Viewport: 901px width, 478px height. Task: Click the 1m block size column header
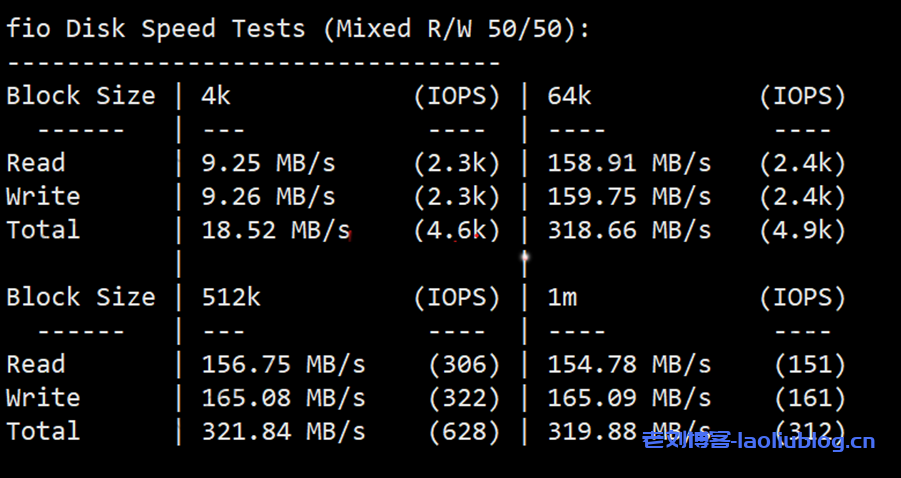click(x=562, y=297)
